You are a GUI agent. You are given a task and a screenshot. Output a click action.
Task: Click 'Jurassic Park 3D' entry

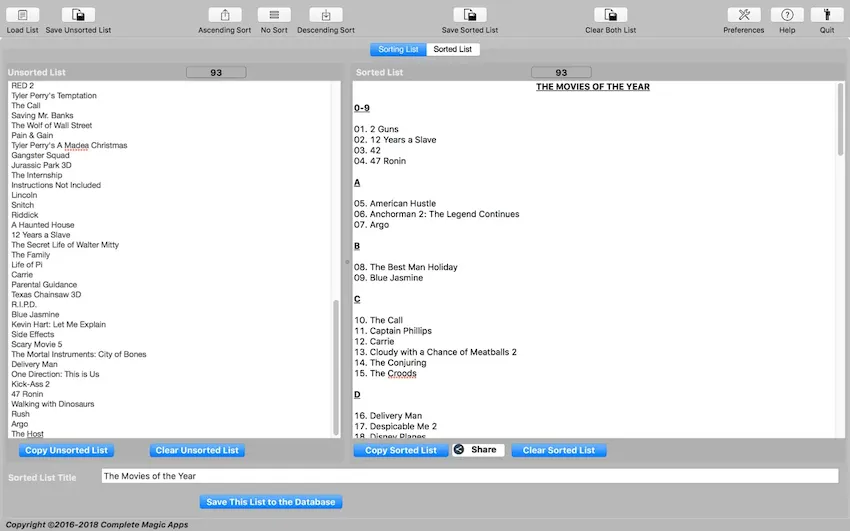coord(41,165)
